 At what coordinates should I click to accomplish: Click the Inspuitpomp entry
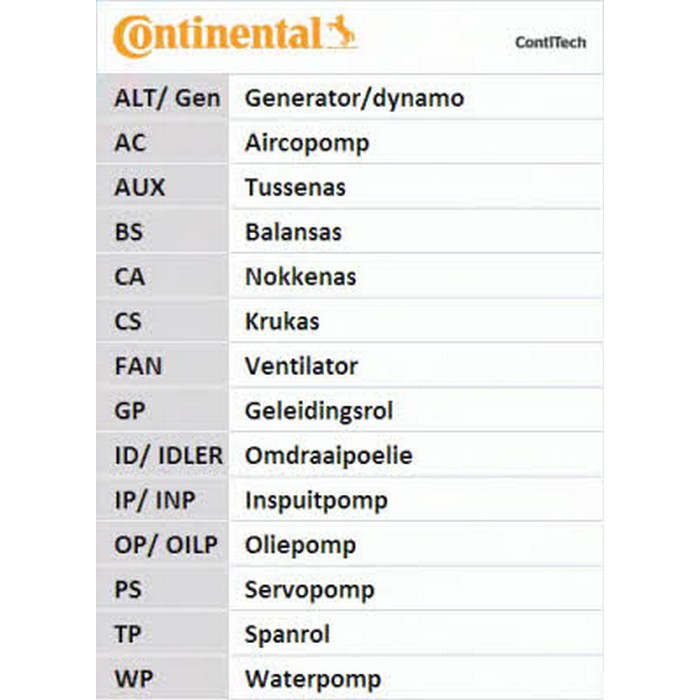[316, 500]
